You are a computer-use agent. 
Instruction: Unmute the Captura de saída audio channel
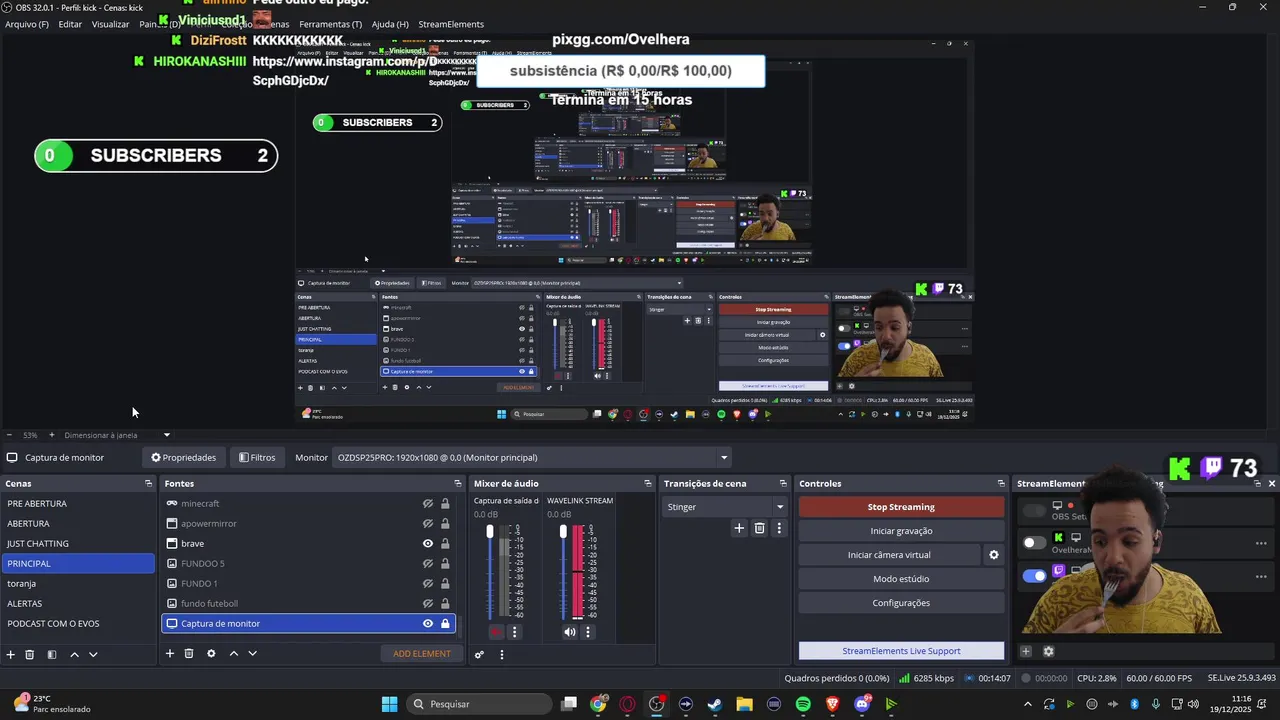496,632
